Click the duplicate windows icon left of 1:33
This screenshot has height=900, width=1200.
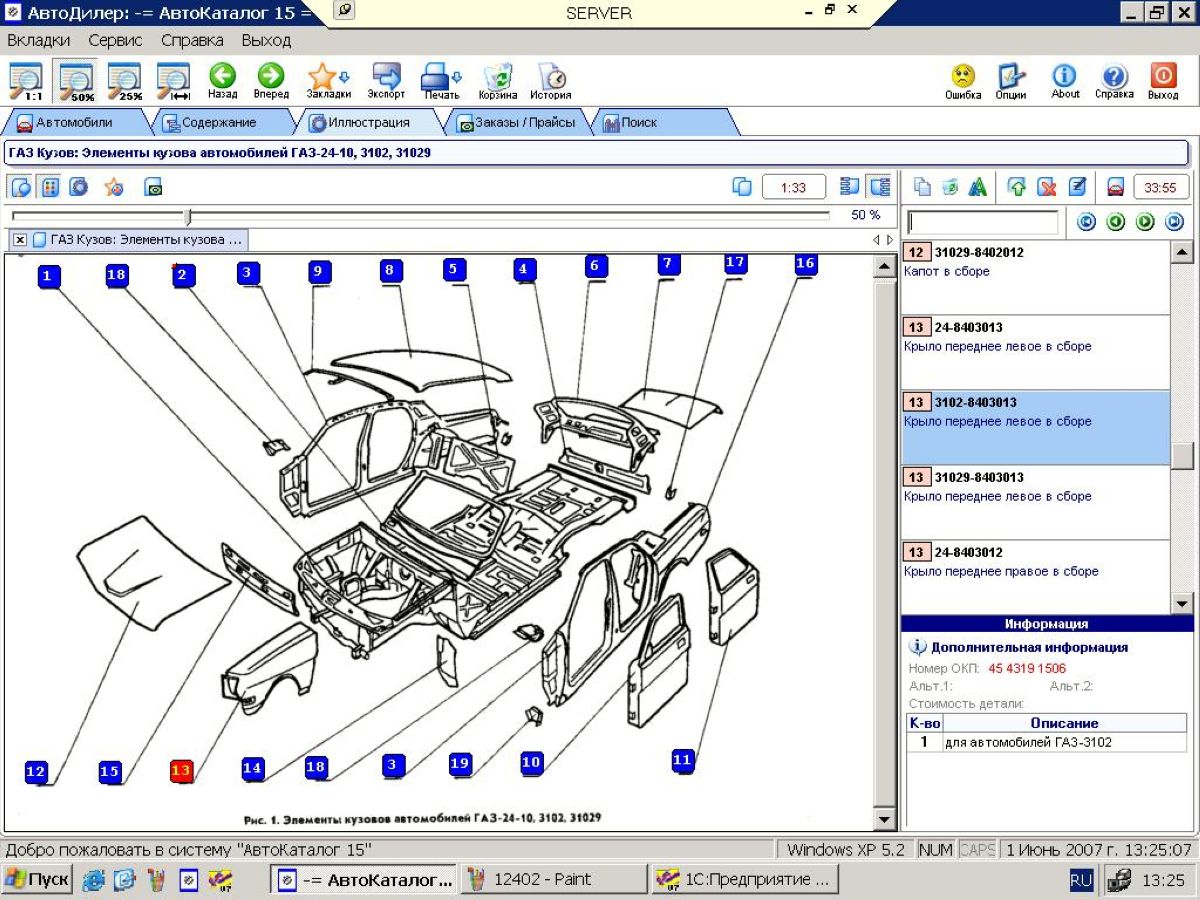(742, 187)
